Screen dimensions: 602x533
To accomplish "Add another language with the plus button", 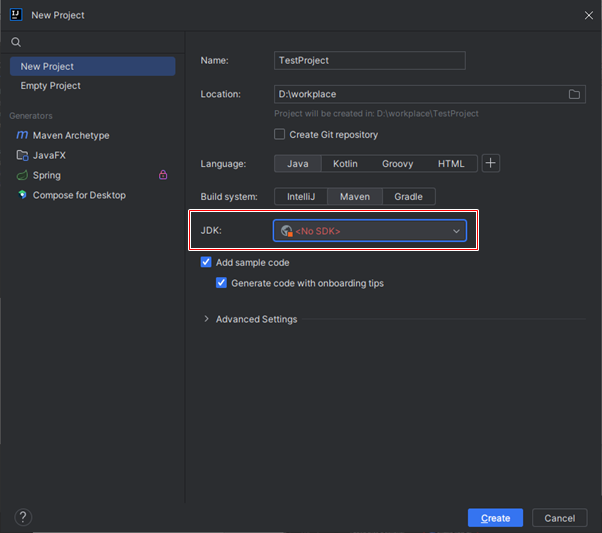I will [491, 163].
